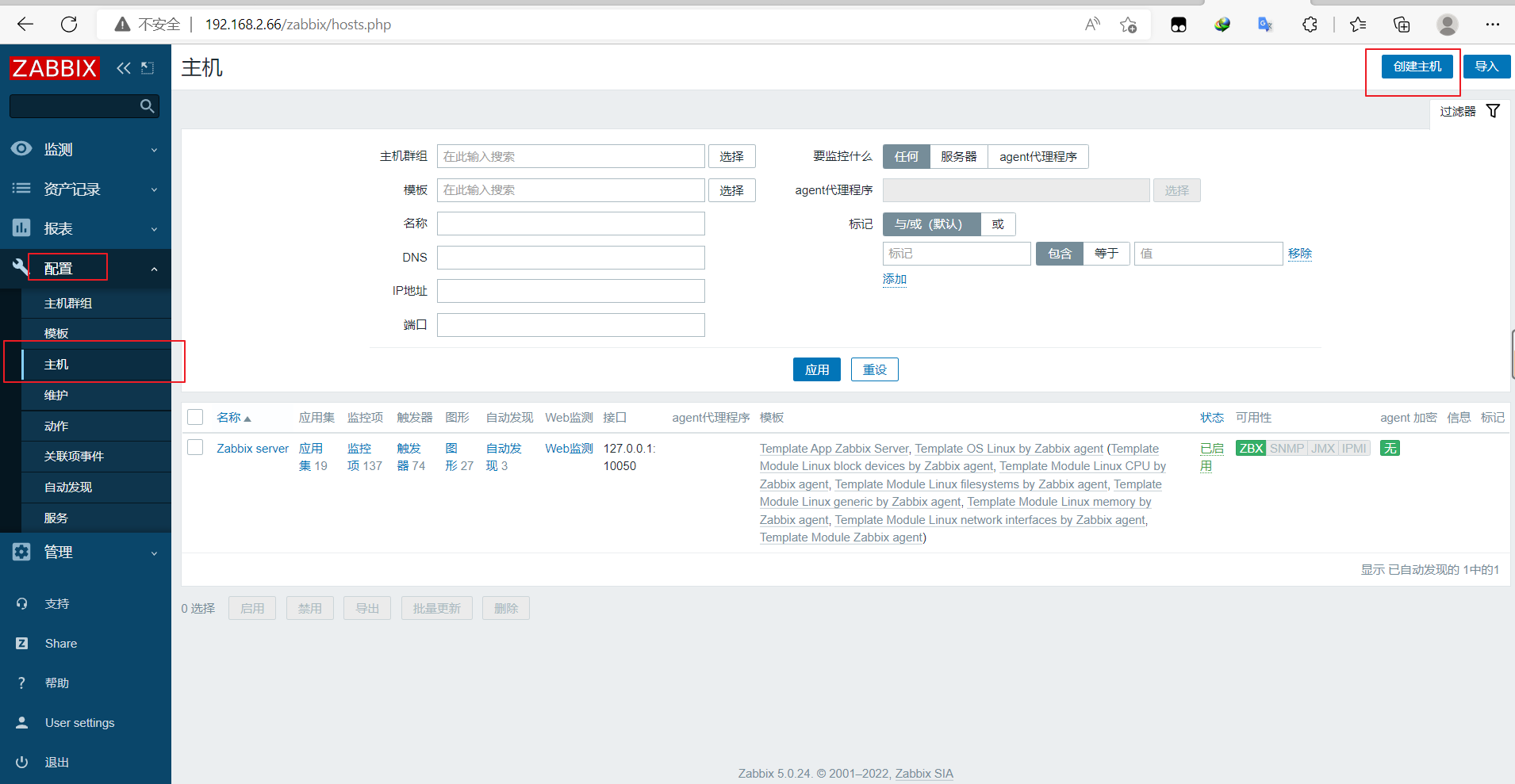This screenshot has height=784, width=1515.
Task: Open the favorites list icon
Action: (x=1358, y=24)
